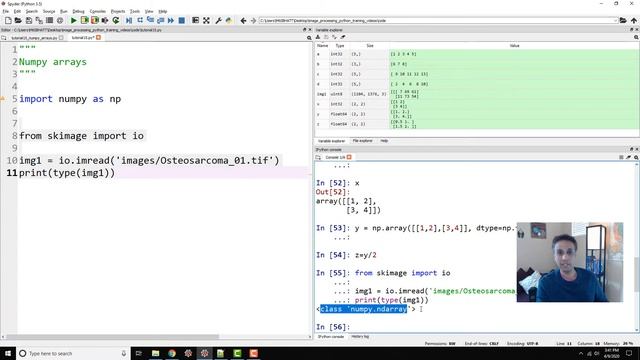Switch to tutorial15_numpy_arrays.py editor tab
Image resolution: width=640 pixels, height=360 pixels.
point(34,38)
